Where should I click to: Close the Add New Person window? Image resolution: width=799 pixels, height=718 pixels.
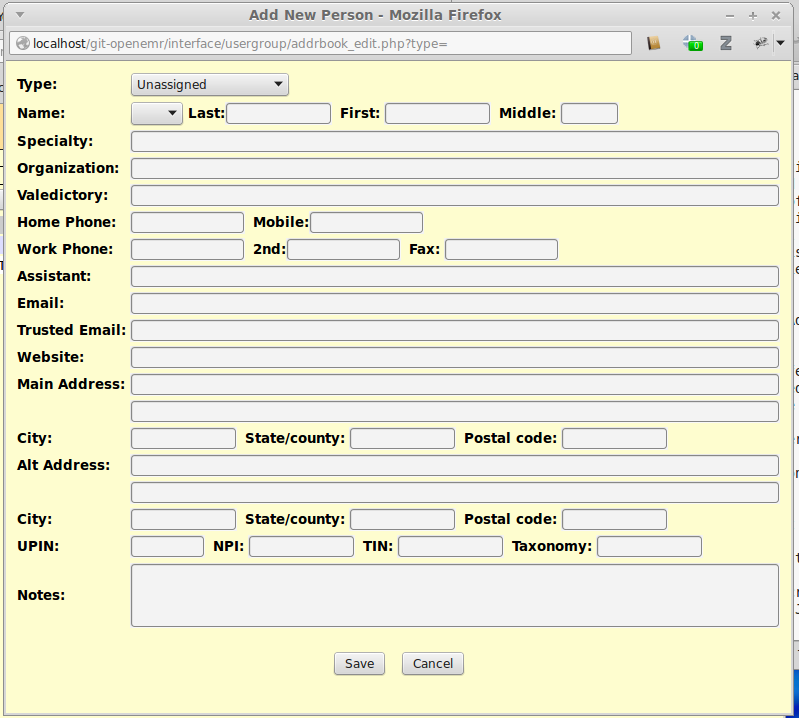click(x=776, y=16)
